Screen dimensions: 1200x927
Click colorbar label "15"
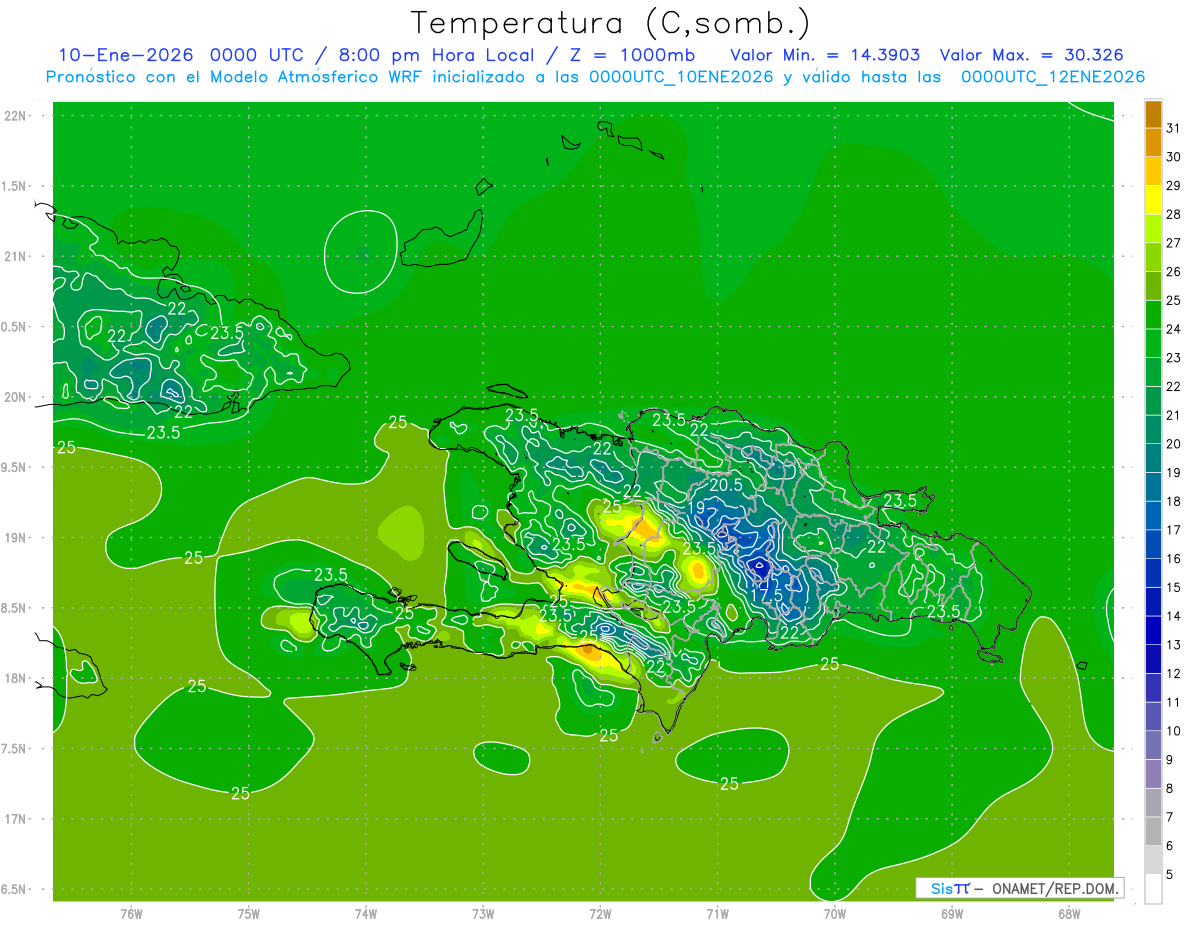(1173, 587)
